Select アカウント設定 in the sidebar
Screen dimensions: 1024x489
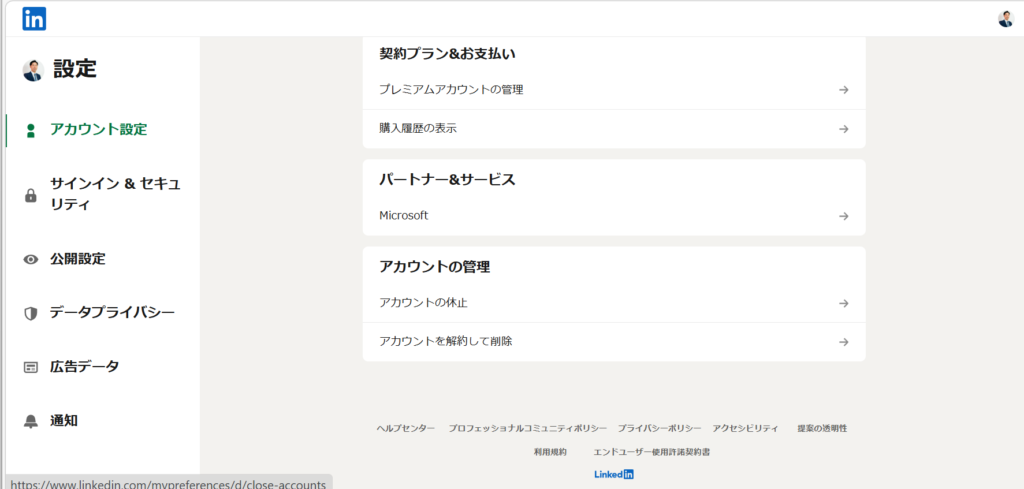98,129
